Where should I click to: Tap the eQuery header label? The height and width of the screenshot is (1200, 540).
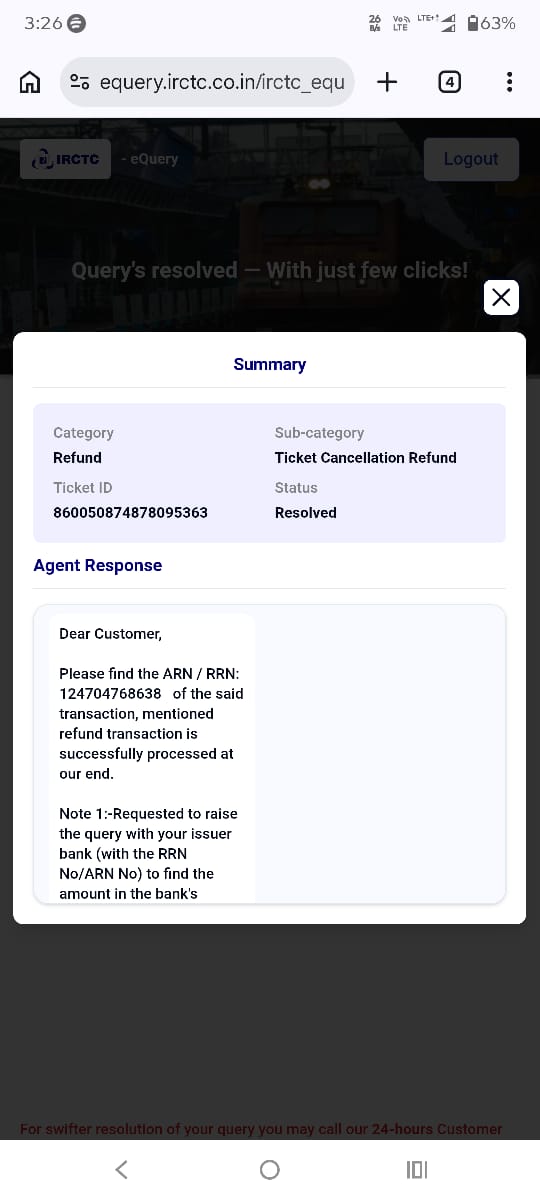tap(150, 159)
